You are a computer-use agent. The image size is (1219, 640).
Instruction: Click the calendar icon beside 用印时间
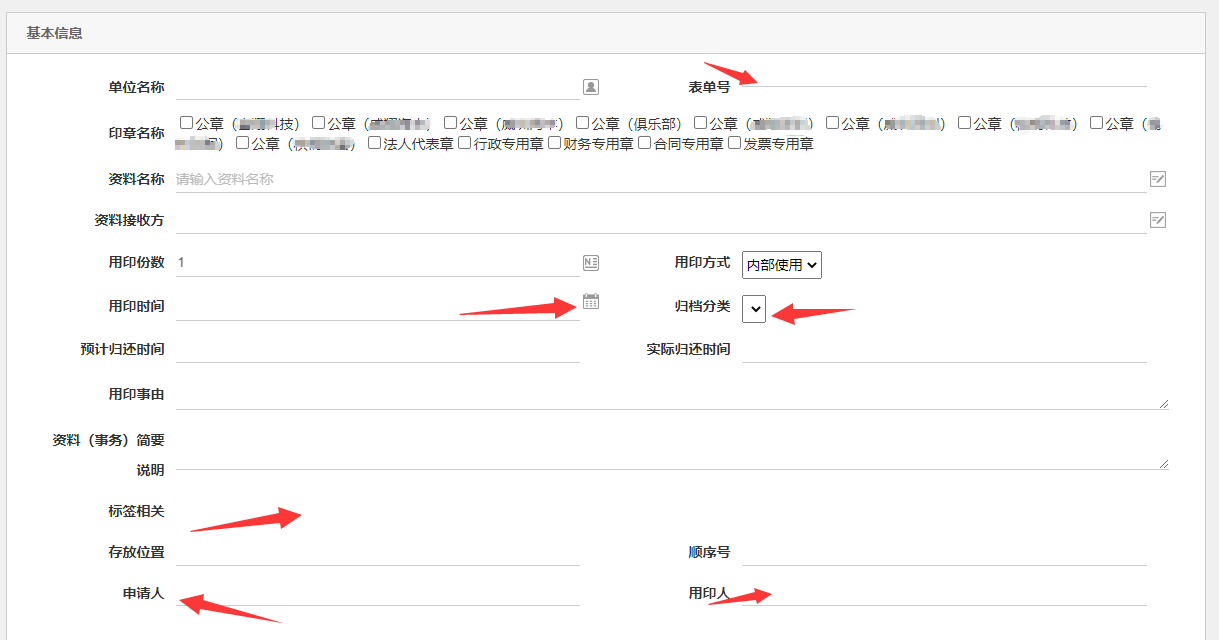590,299
